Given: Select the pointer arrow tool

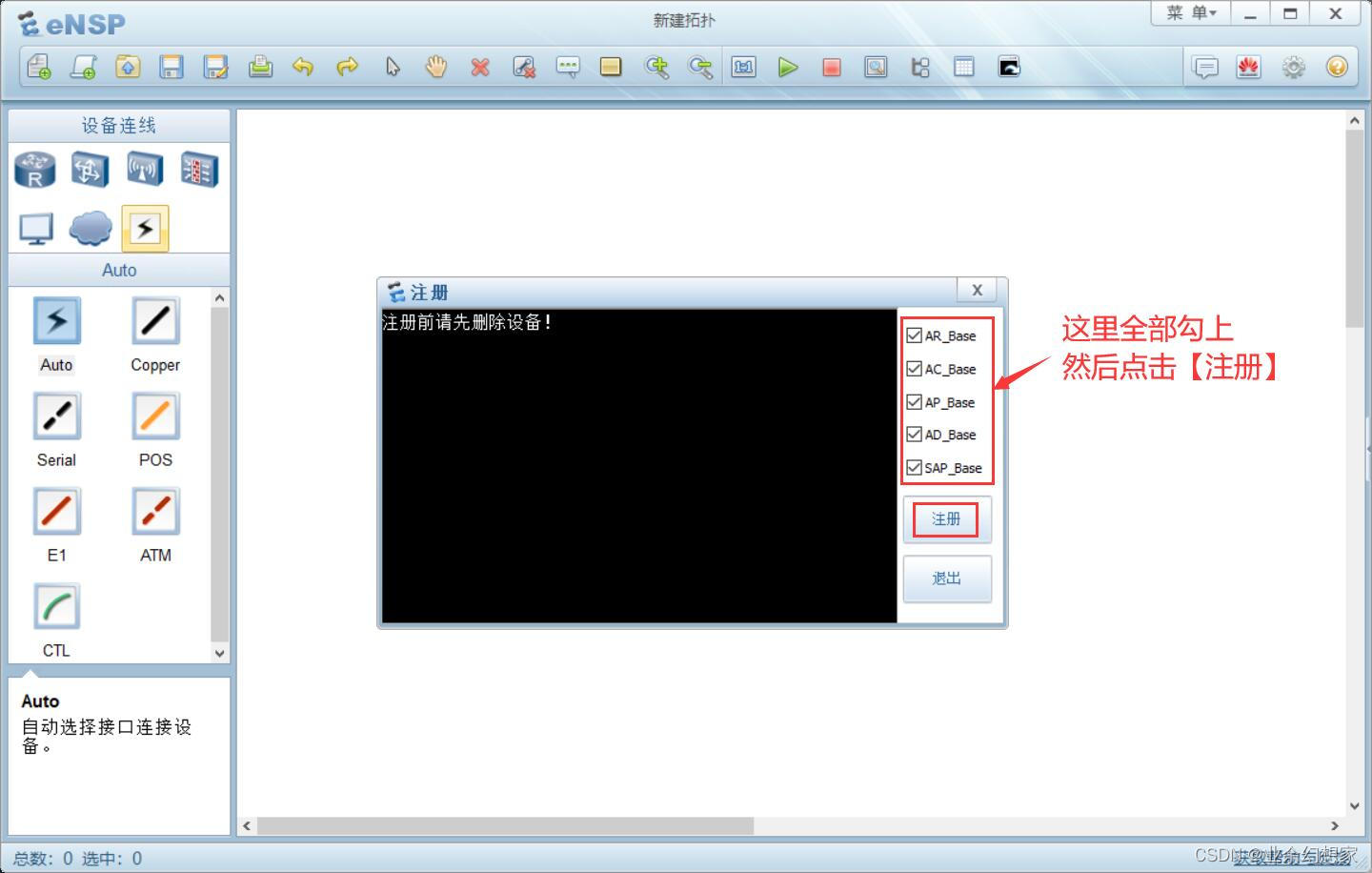Looking at the screenshot, I should coord(393,67).
